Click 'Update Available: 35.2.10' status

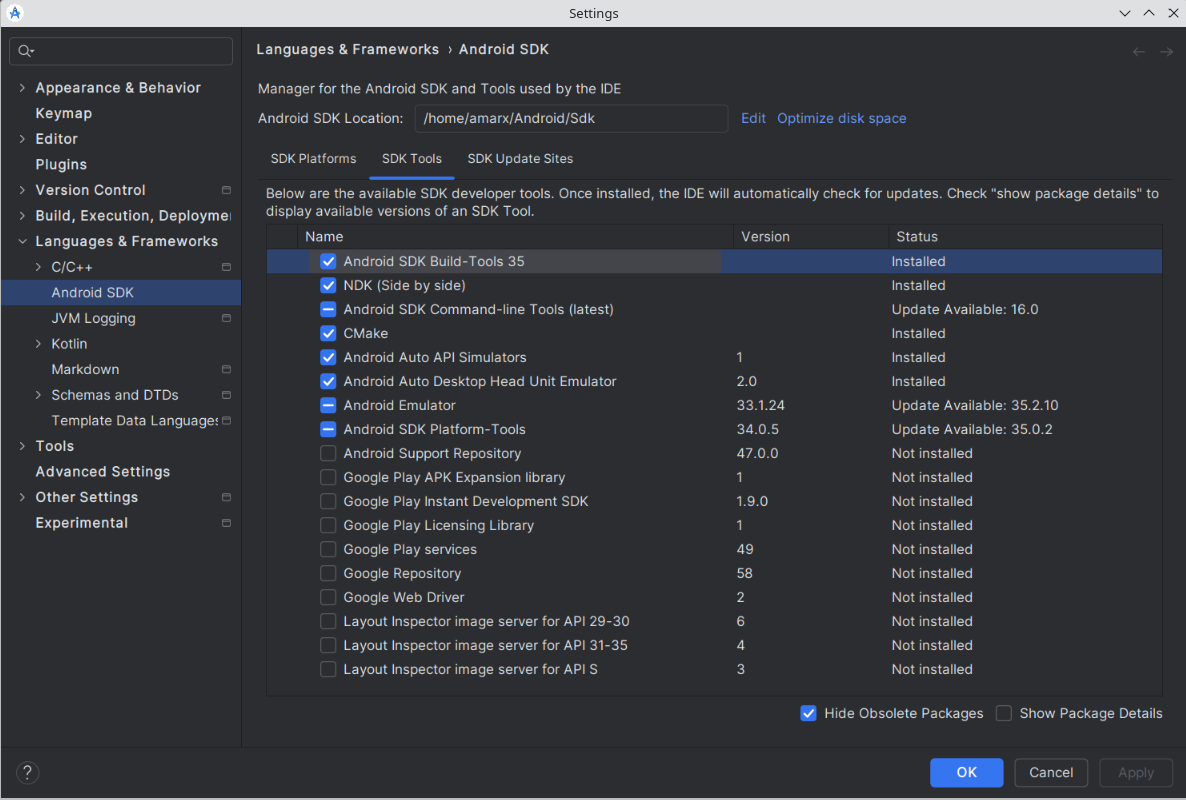974,405
